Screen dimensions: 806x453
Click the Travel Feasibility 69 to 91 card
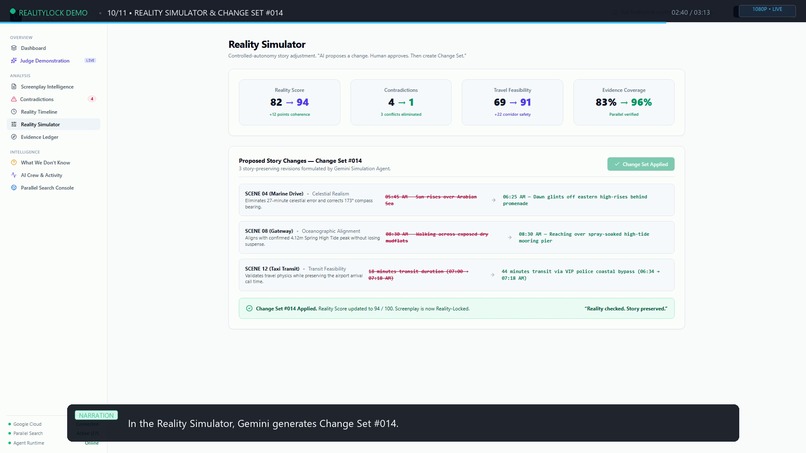[x=512, y=102]
